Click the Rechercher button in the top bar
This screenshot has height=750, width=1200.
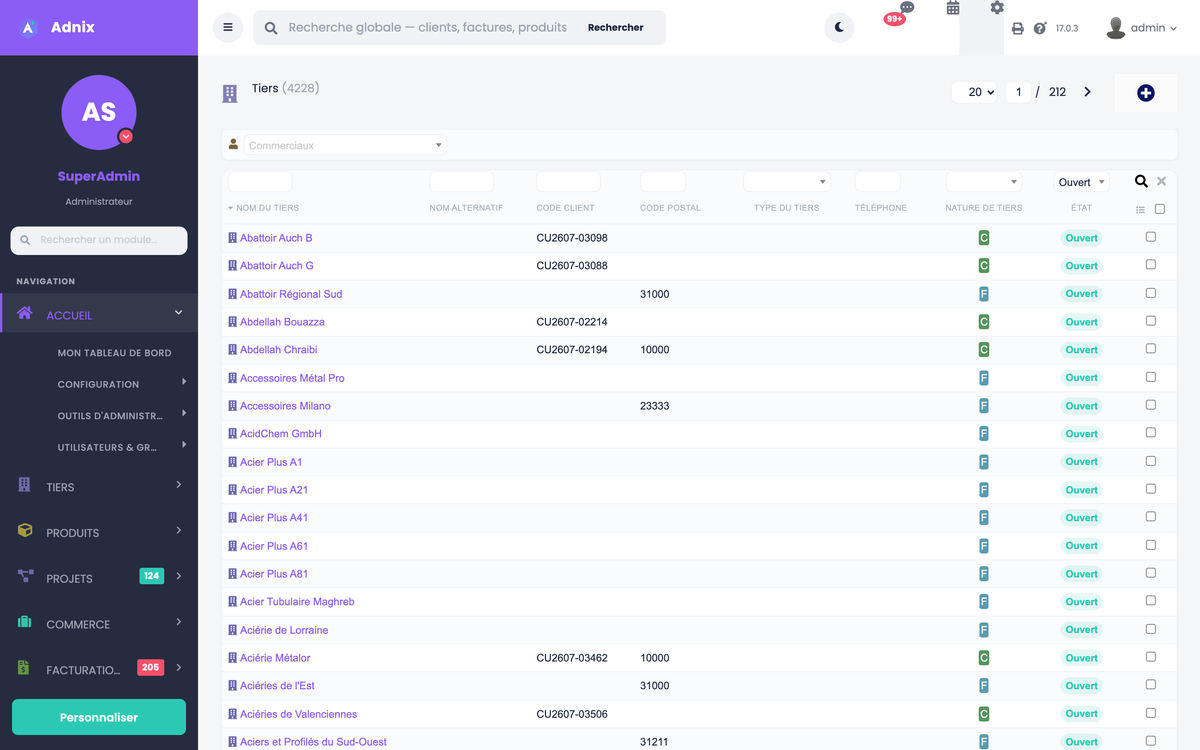616,28
